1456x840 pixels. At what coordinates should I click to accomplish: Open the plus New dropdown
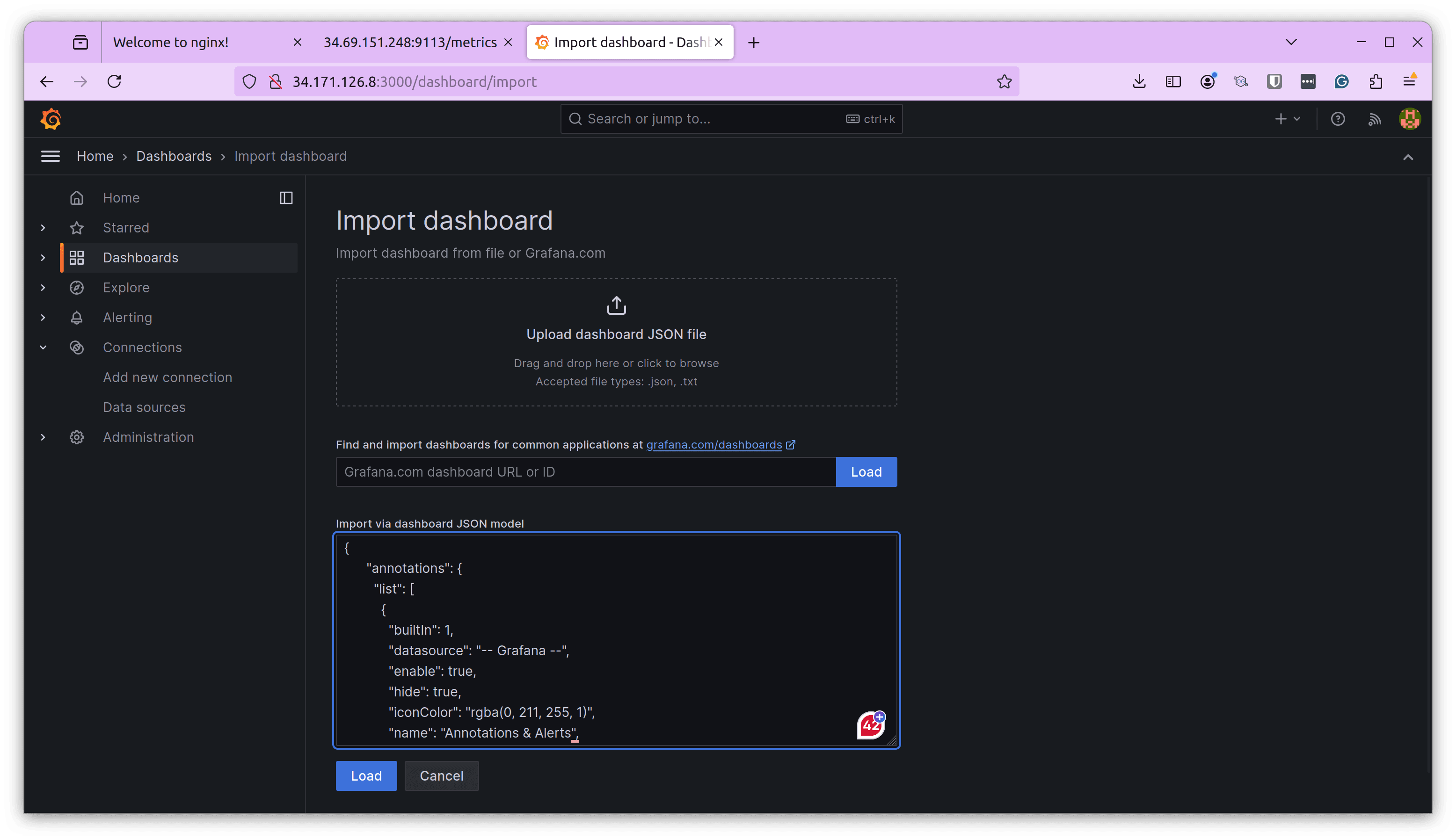(1288, 119)
